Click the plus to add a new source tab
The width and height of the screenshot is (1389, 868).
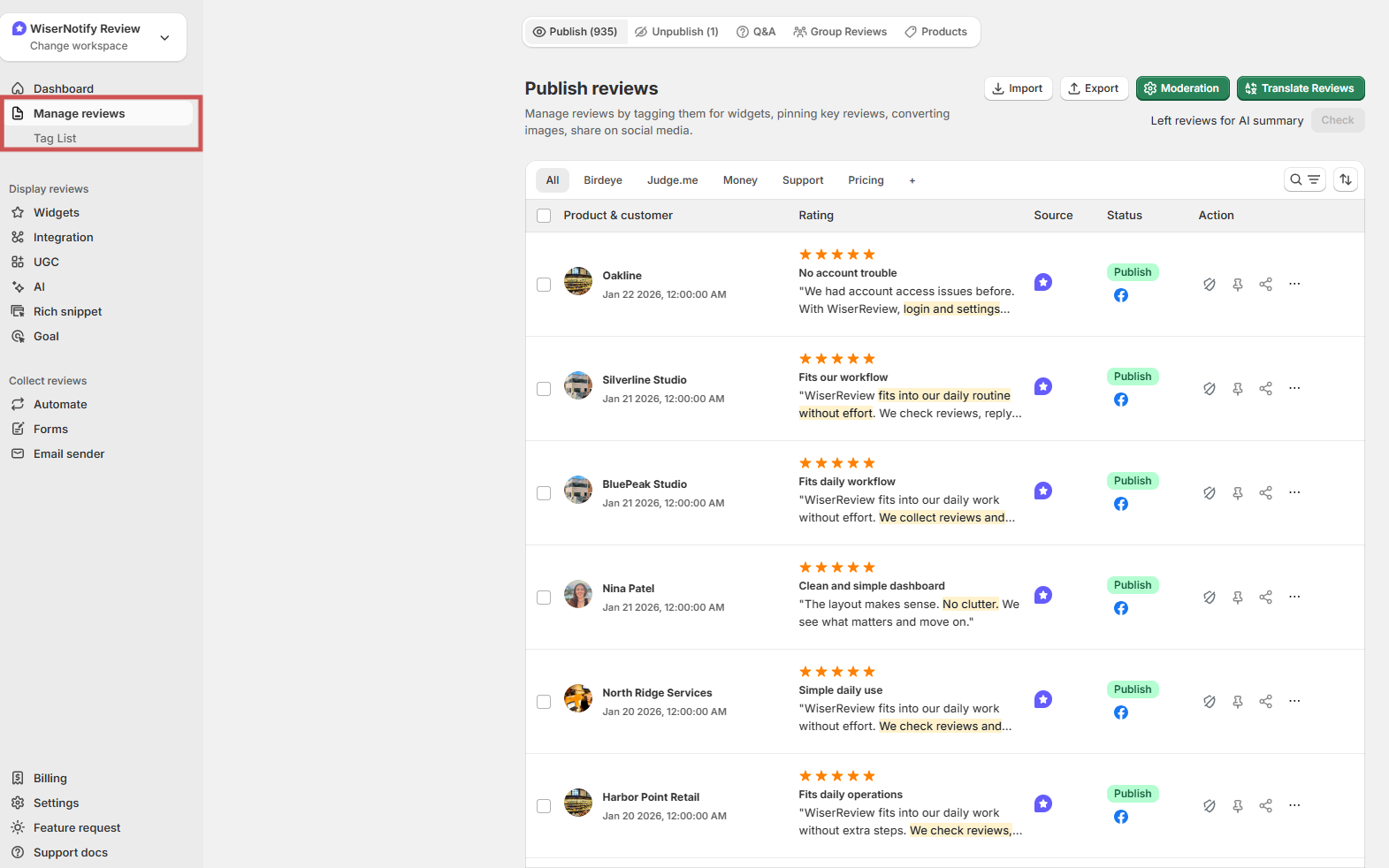click(x=912, y=179)
